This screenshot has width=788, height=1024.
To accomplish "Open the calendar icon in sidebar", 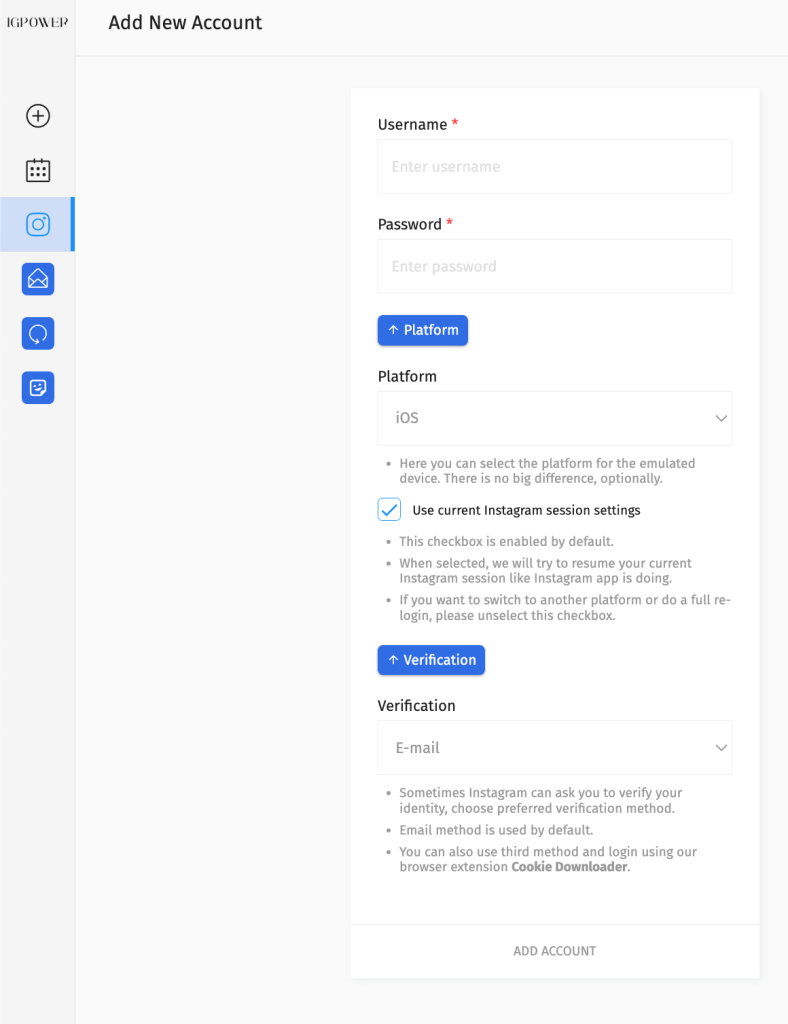I will 38,170.
